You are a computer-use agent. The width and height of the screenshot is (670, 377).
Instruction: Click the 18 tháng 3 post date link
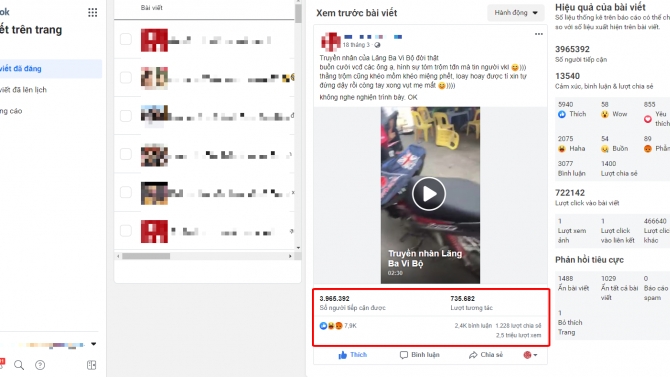point(356,45)
